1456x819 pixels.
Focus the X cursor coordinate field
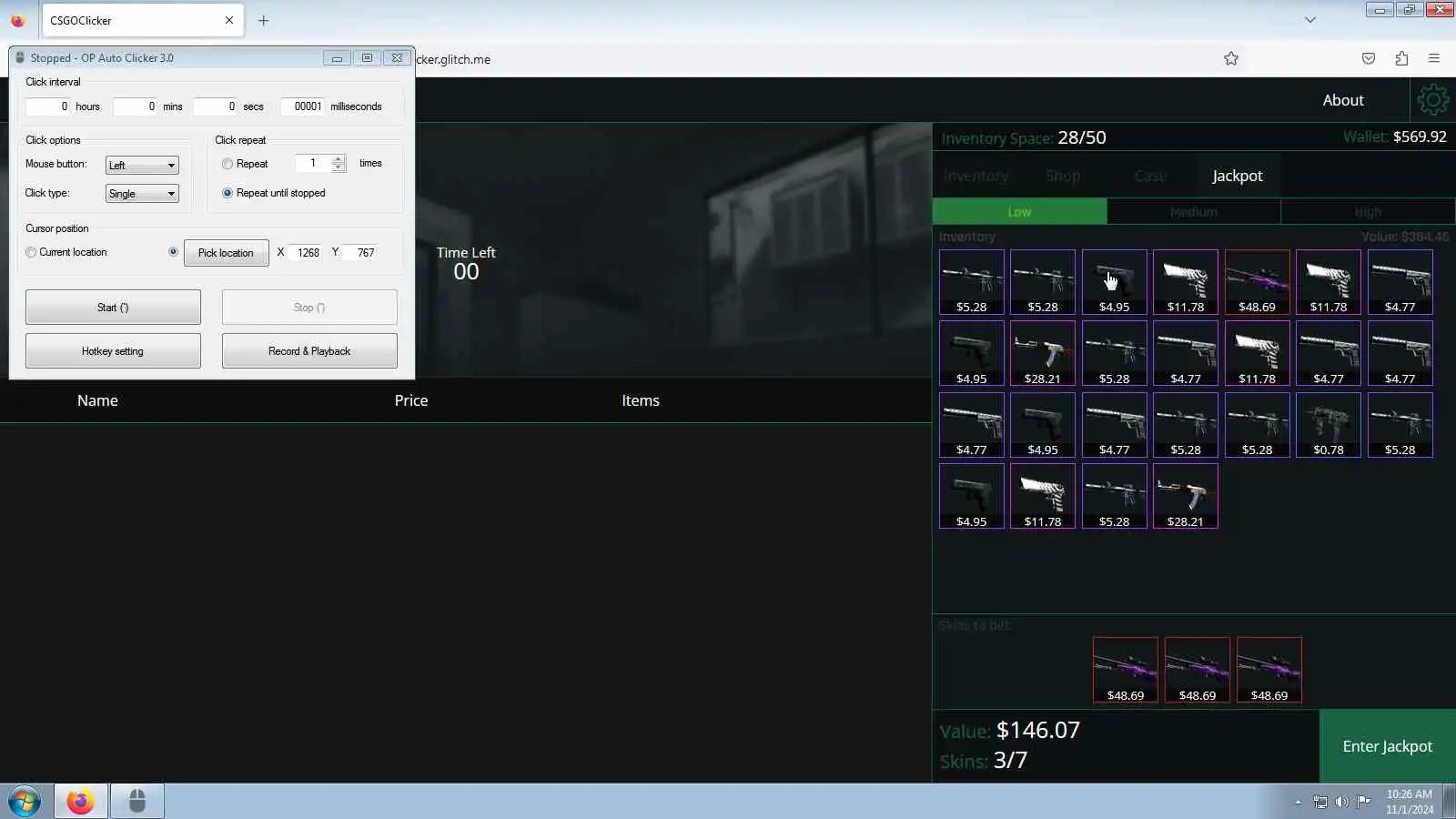(x=305, y=253)
